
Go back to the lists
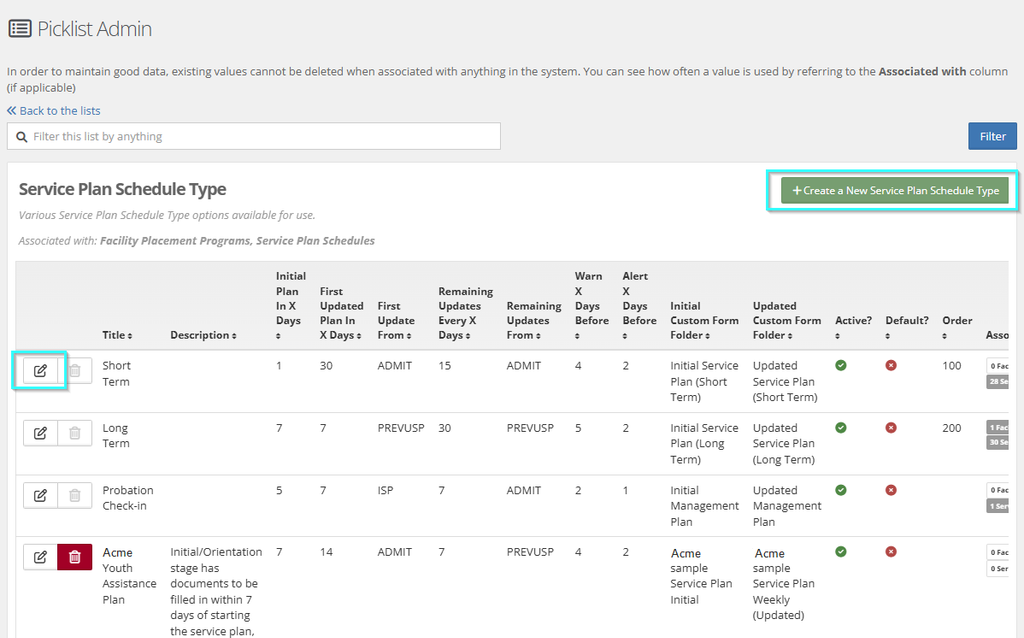click(x=54, y=111)
